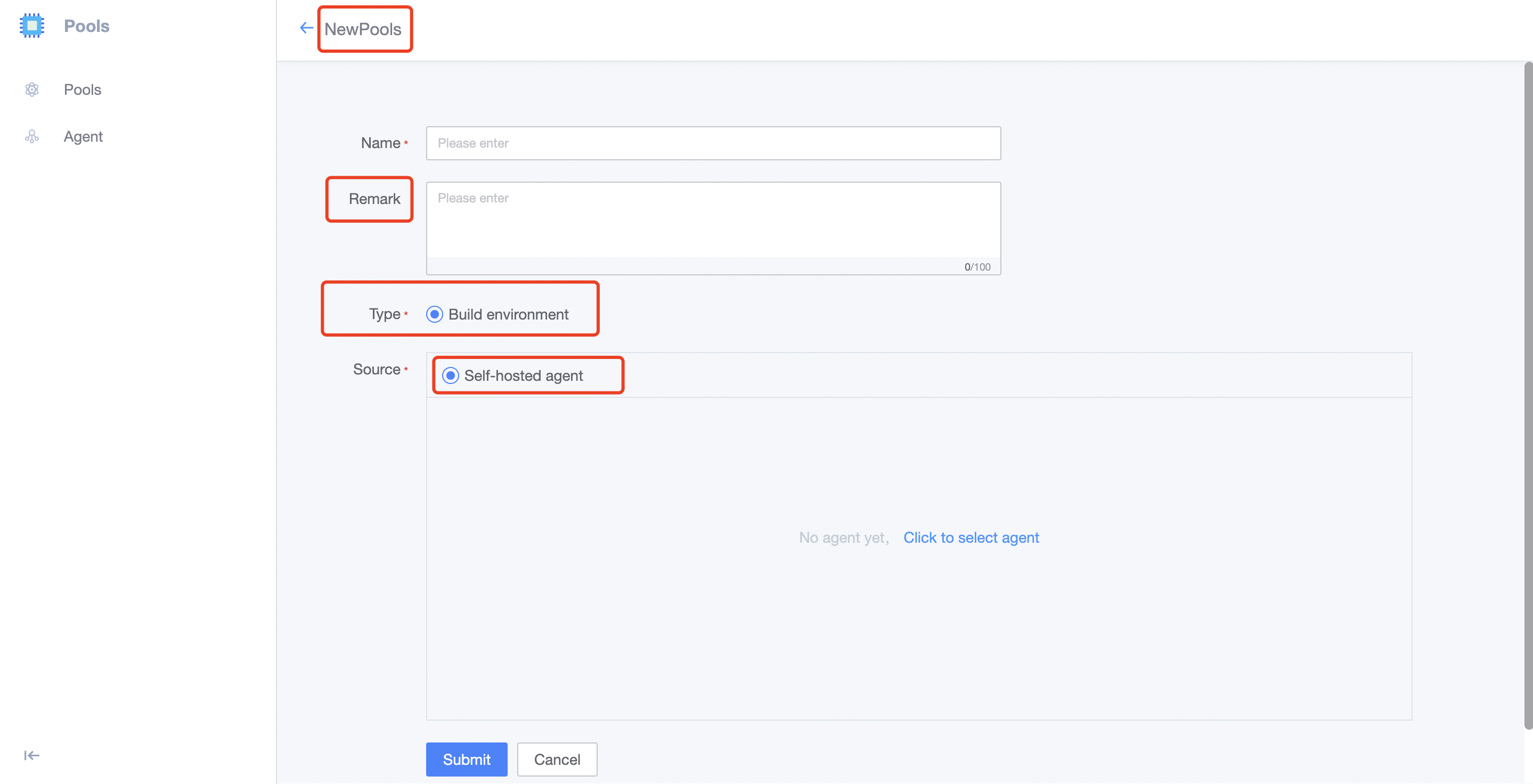Click the Pools sidebar atom icon
1533x784 pixels.
(x=32, y=90)
